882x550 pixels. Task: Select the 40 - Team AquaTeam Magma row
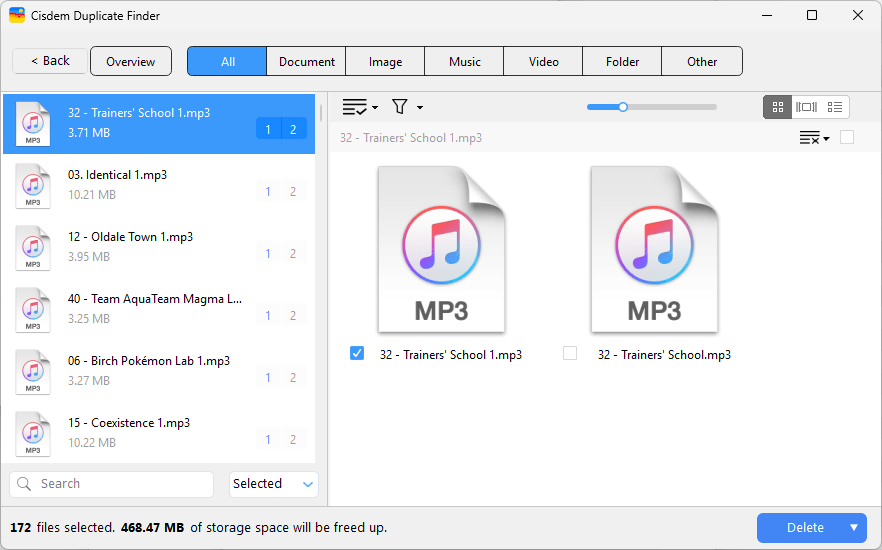[x=159, y=310]
